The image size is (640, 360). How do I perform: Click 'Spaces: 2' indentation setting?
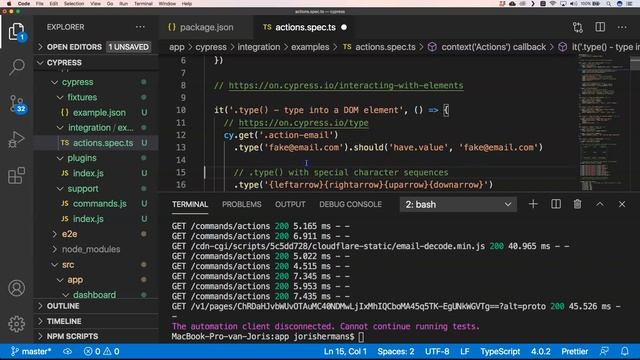396,351
